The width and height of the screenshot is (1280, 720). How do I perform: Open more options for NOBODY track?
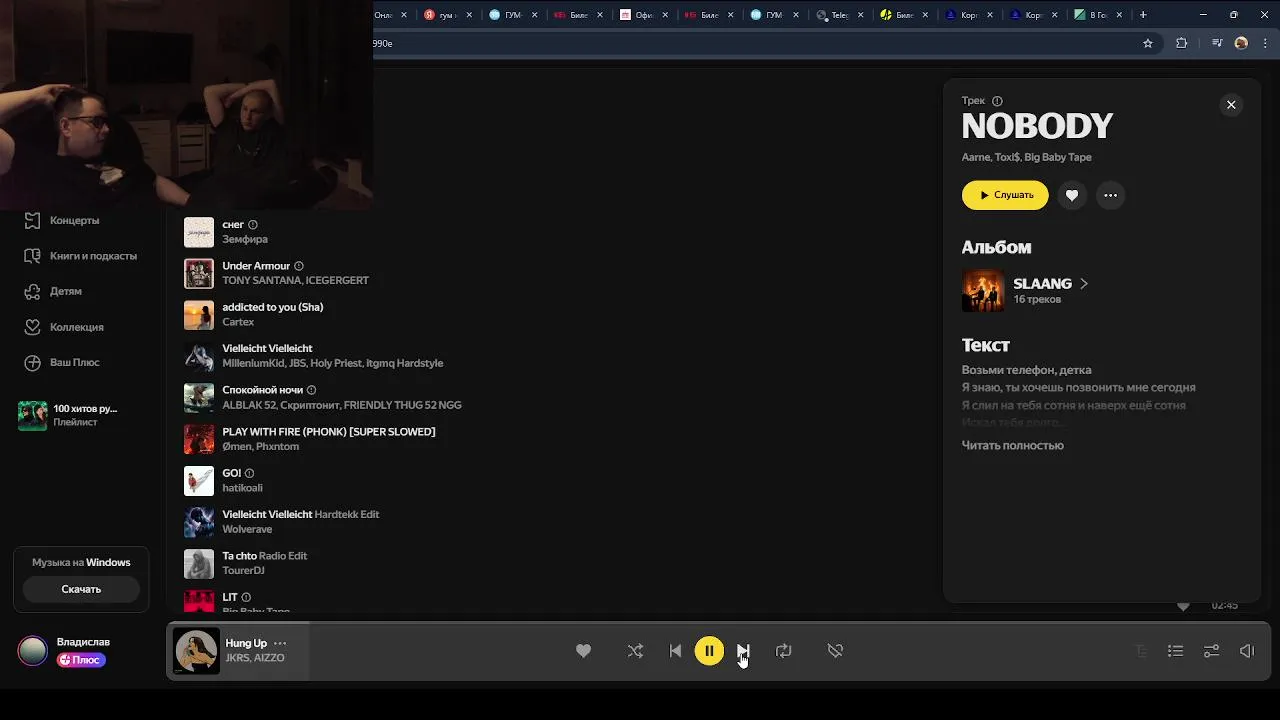[1110, 195]
